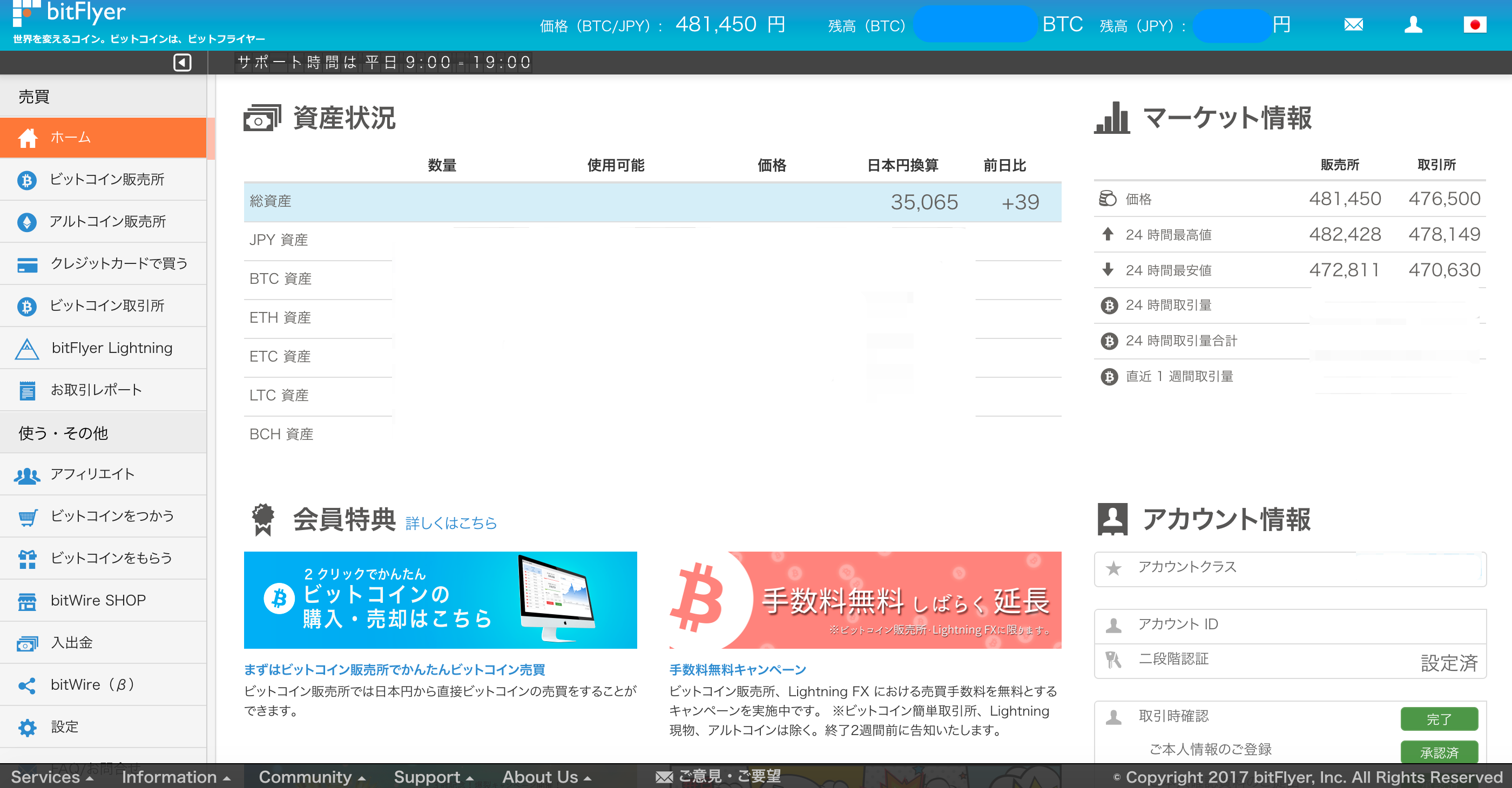Expand the Support footer menu
The image size is (1512, 788).
(433, 777)
